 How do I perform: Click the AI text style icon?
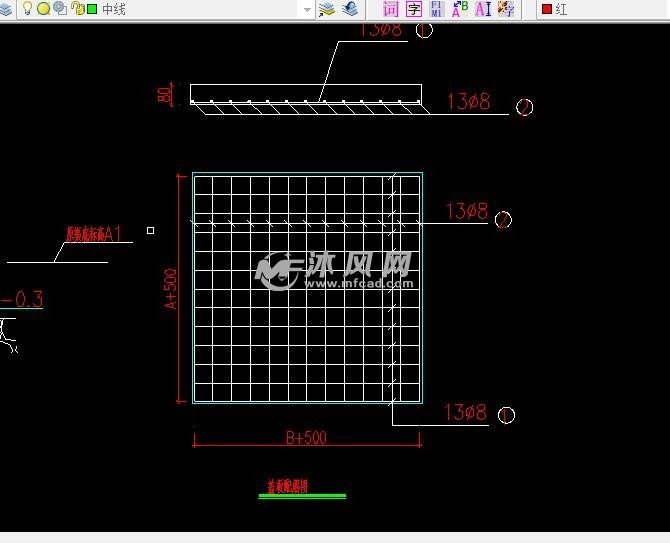483,9
